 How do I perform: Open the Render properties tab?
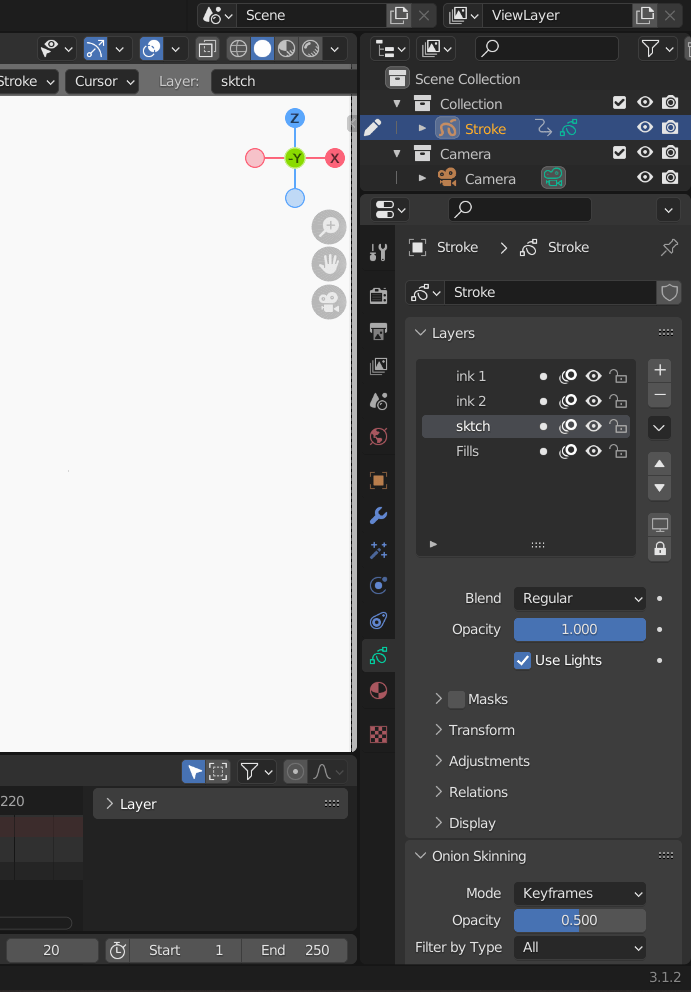(x=378, y=295)
